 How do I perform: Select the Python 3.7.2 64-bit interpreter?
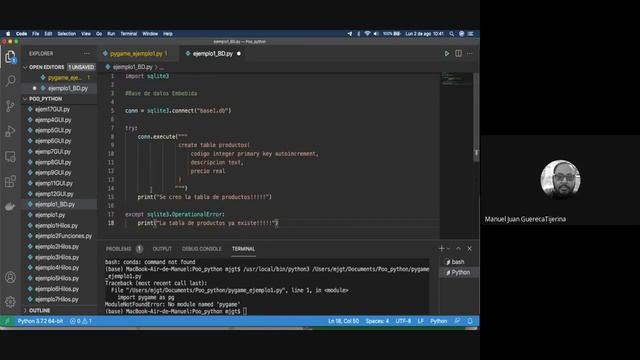click(40, 321)
